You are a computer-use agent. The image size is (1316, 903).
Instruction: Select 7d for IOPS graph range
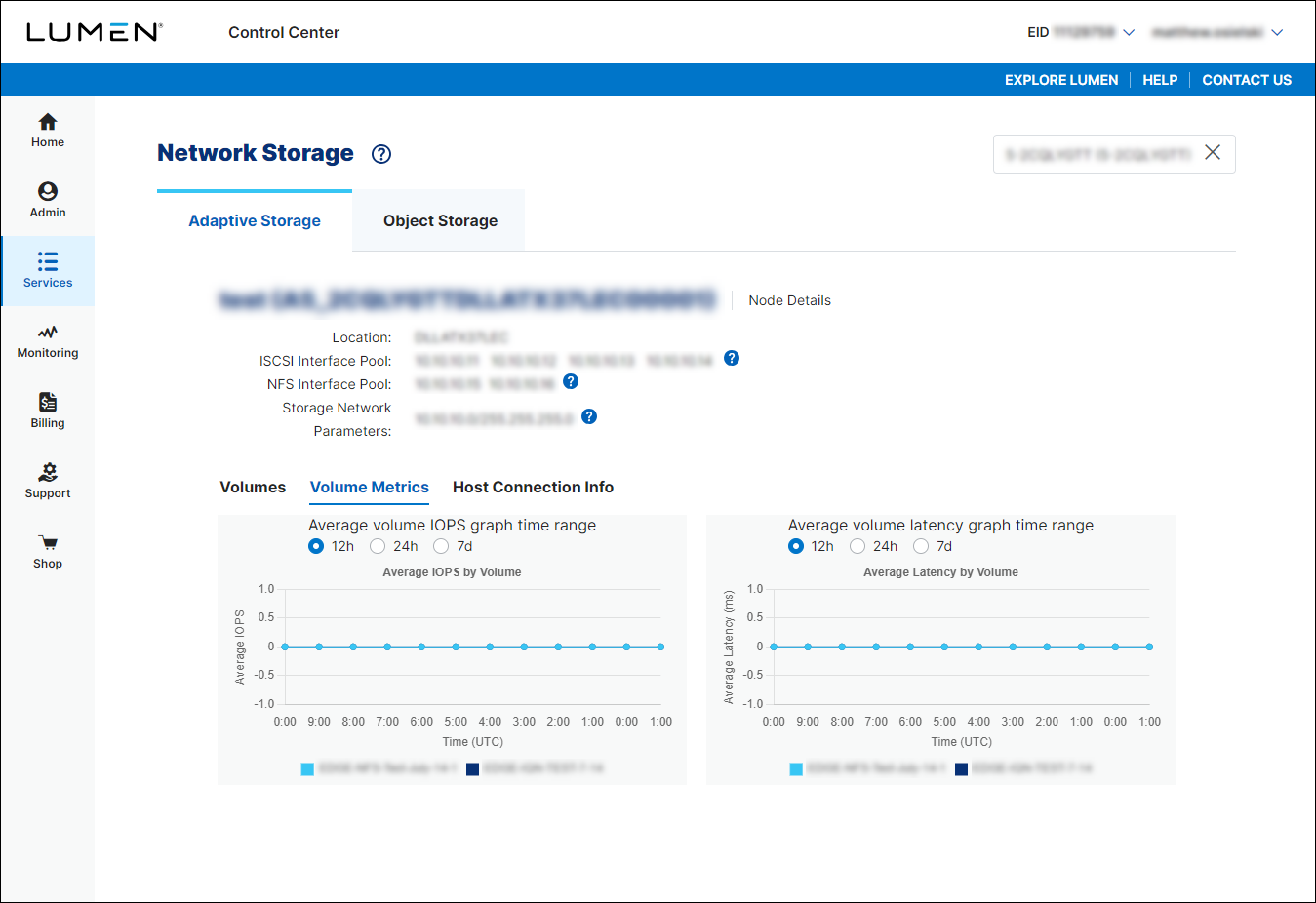[441, 546]
